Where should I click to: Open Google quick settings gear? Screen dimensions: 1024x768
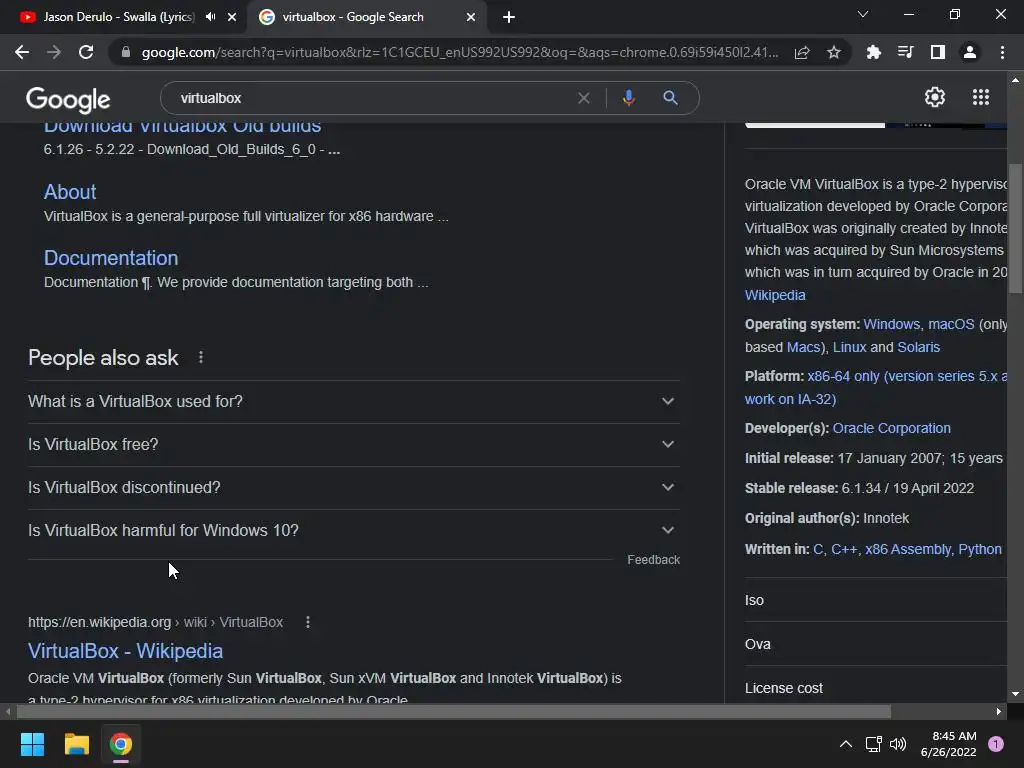(x=935, y=97)
